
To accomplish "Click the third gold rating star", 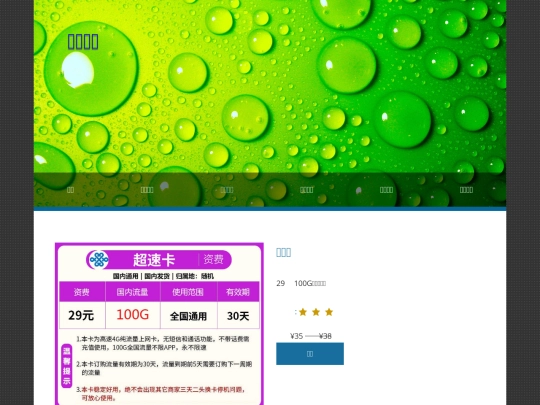I will point(329,312).
